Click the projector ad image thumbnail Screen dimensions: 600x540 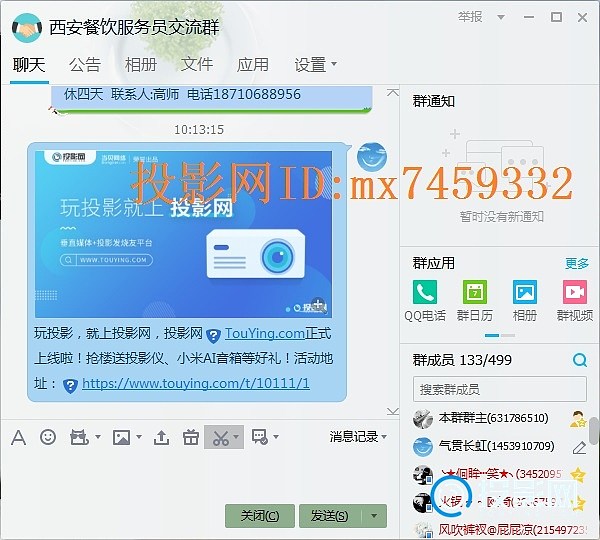tap(183, 234)
